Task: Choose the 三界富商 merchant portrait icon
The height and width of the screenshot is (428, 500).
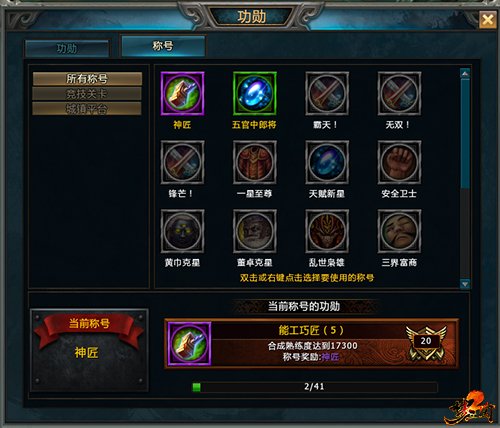Action: tap(399, 231)
